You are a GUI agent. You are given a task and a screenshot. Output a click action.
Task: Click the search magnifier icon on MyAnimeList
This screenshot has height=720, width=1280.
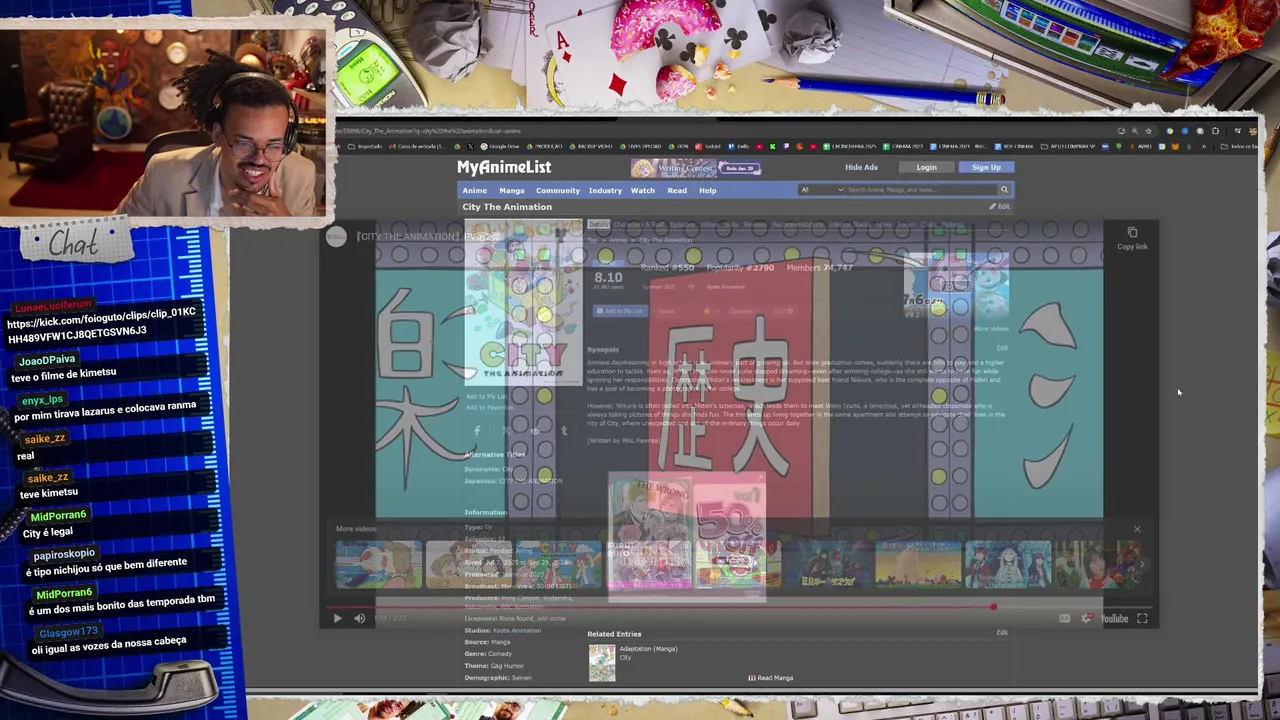[x=1004, y=190]
